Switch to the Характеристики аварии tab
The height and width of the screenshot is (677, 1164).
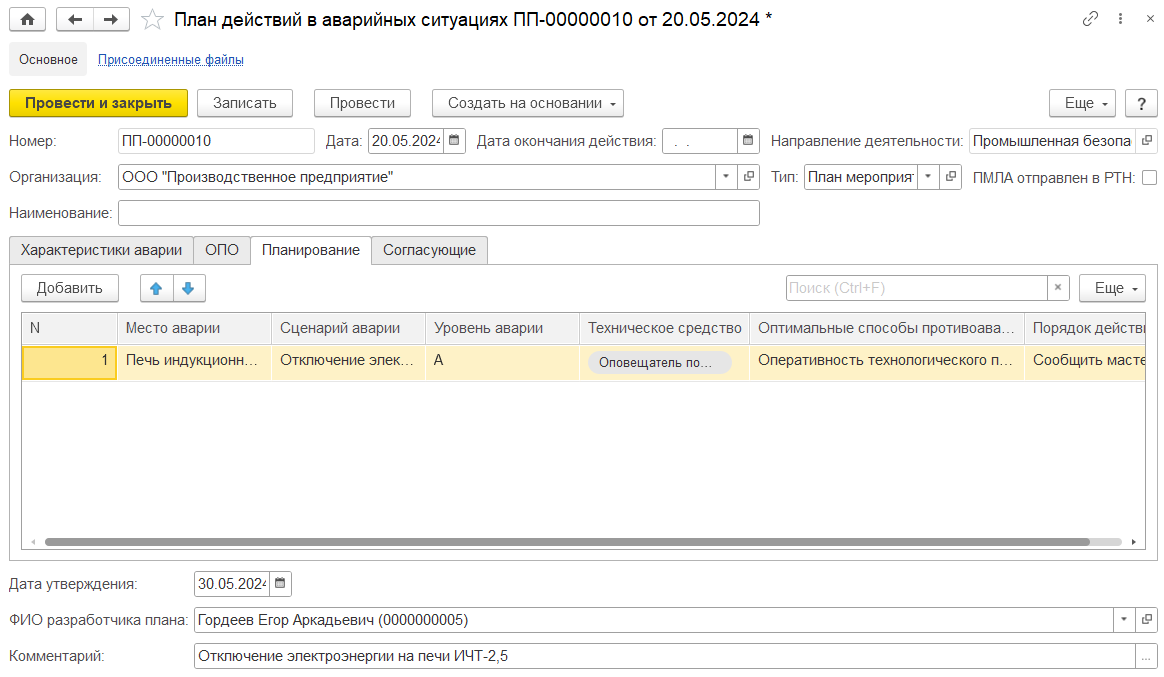click(x=101, y=250)
